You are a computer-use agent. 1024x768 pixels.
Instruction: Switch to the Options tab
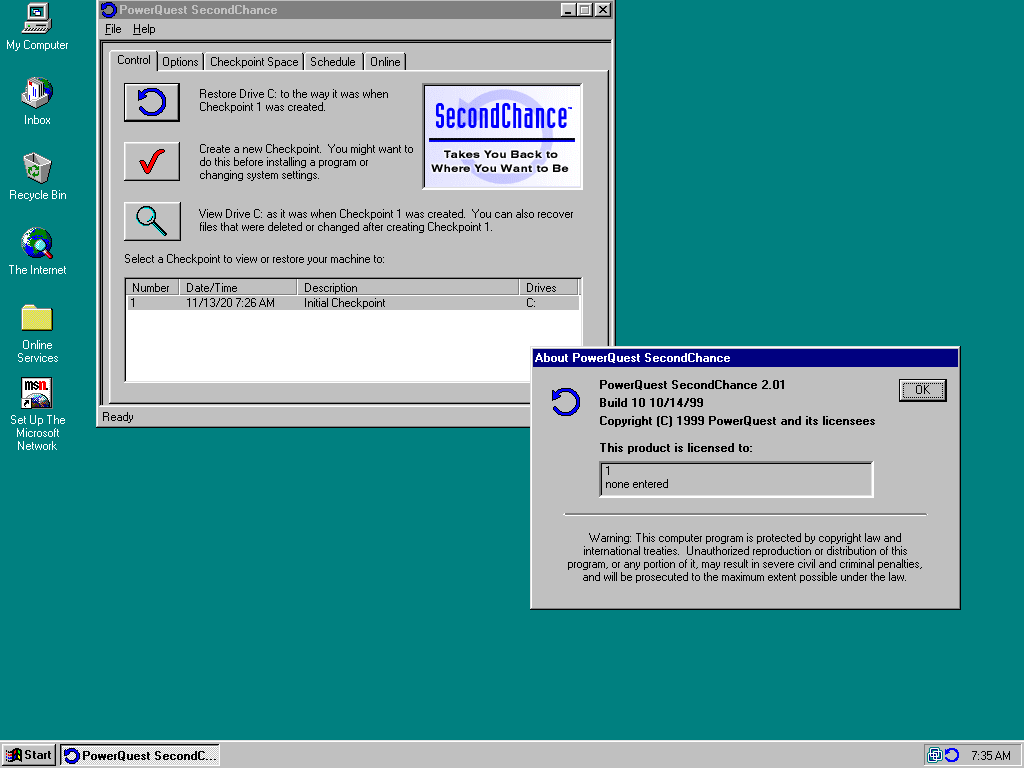point(180,62)
